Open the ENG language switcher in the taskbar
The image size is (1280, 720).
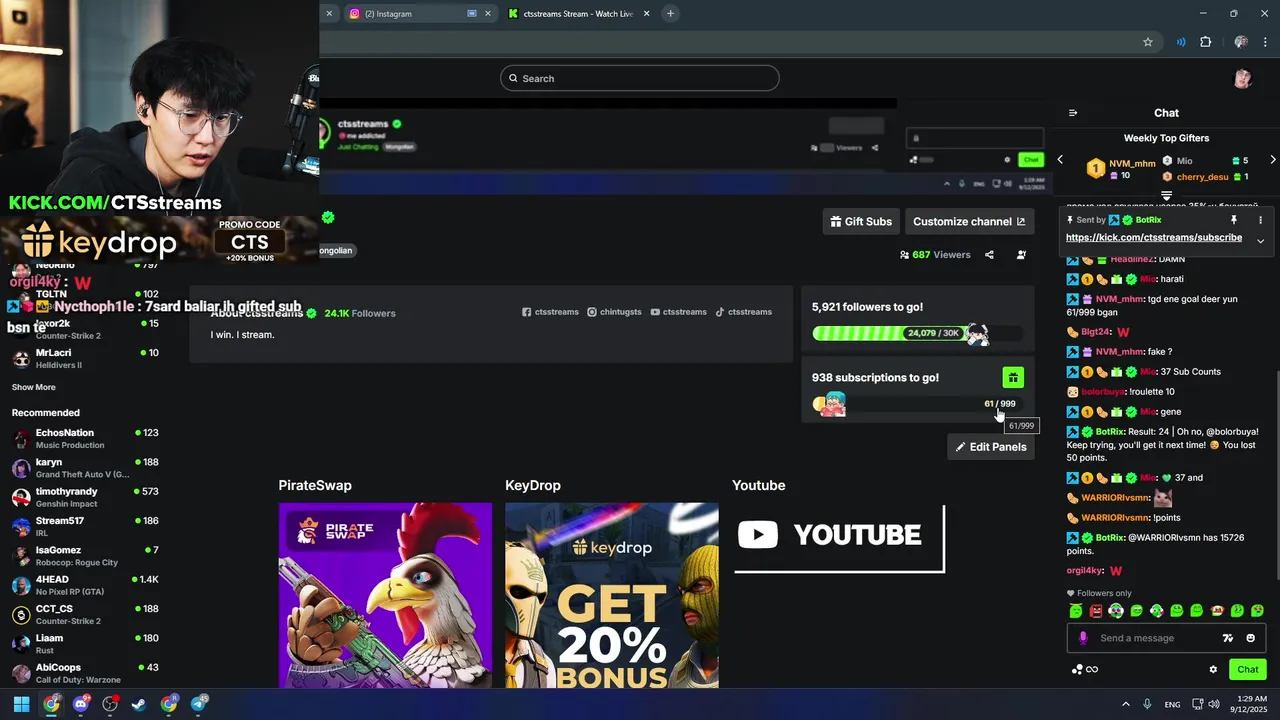click(1172, 704)
